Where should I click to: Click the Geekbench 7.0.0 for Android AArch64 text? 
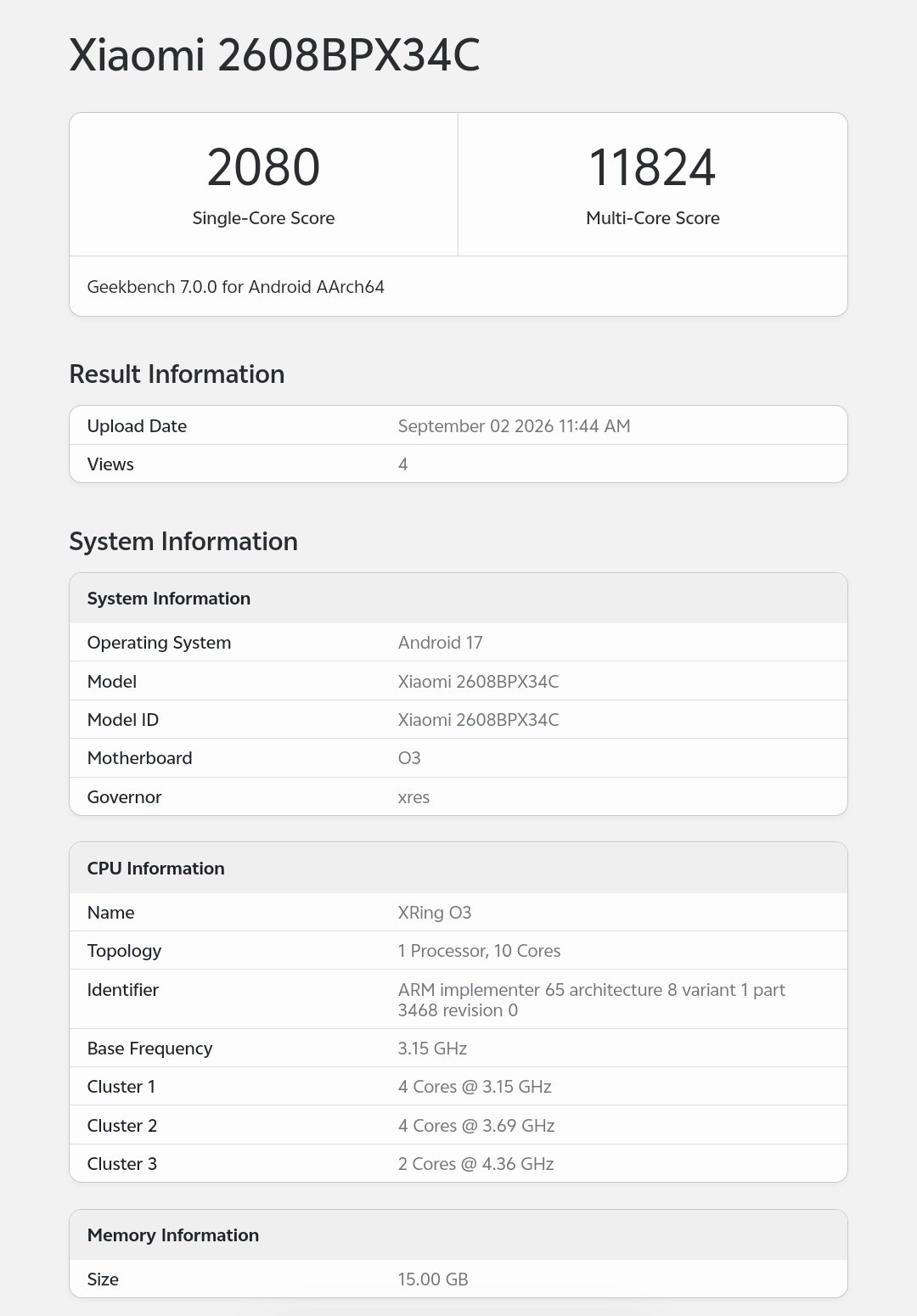(x=235, y=287)
